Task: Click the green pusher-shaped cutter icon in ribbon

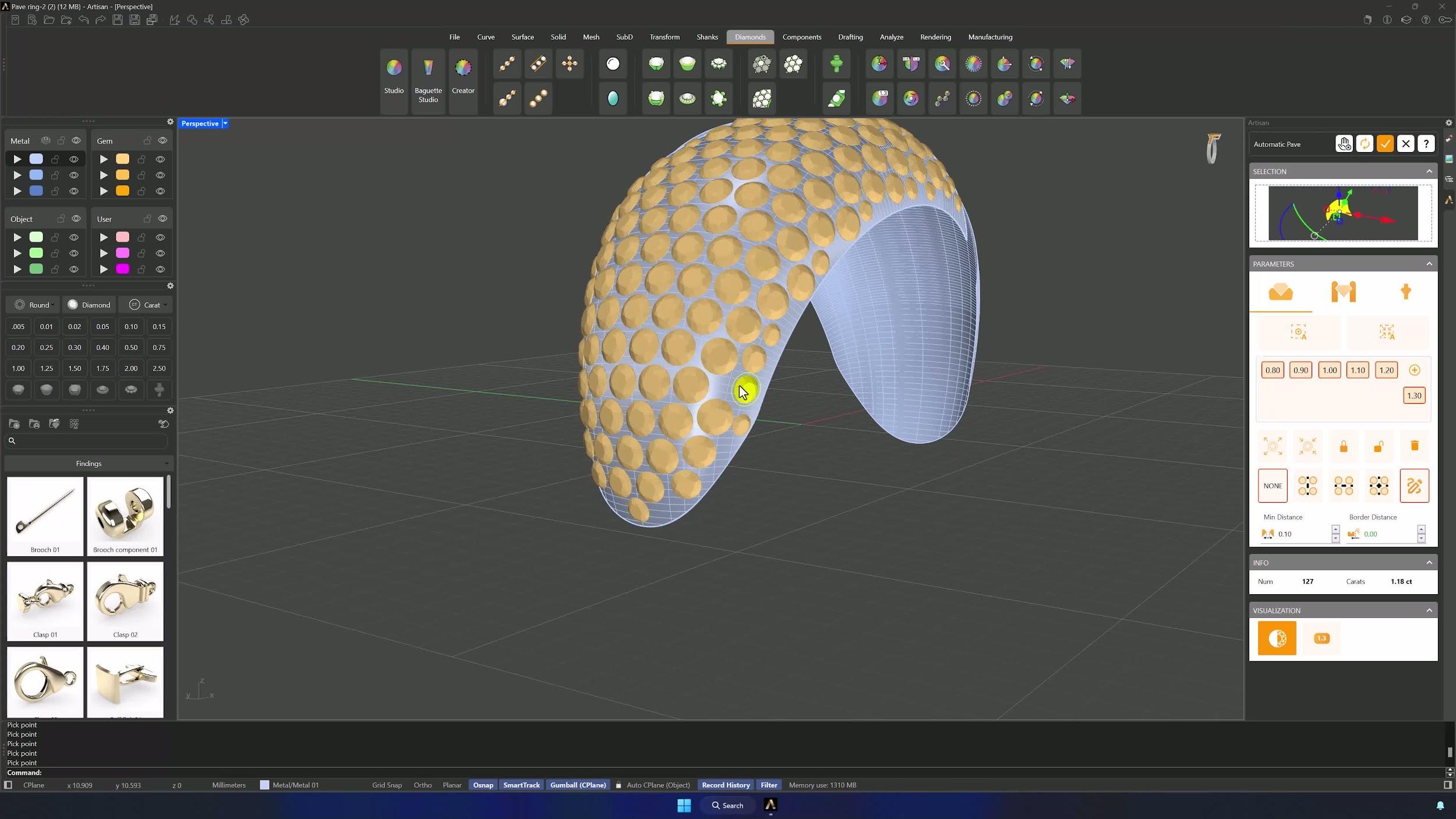Action: (x=836, y=64)
